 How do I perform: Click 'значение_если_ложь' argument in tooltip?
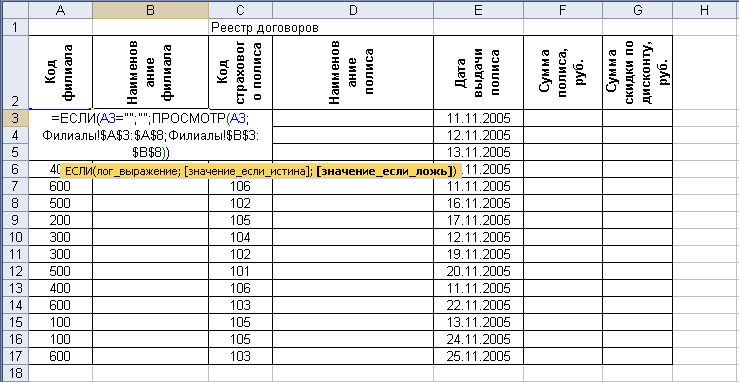coord(386,171)
